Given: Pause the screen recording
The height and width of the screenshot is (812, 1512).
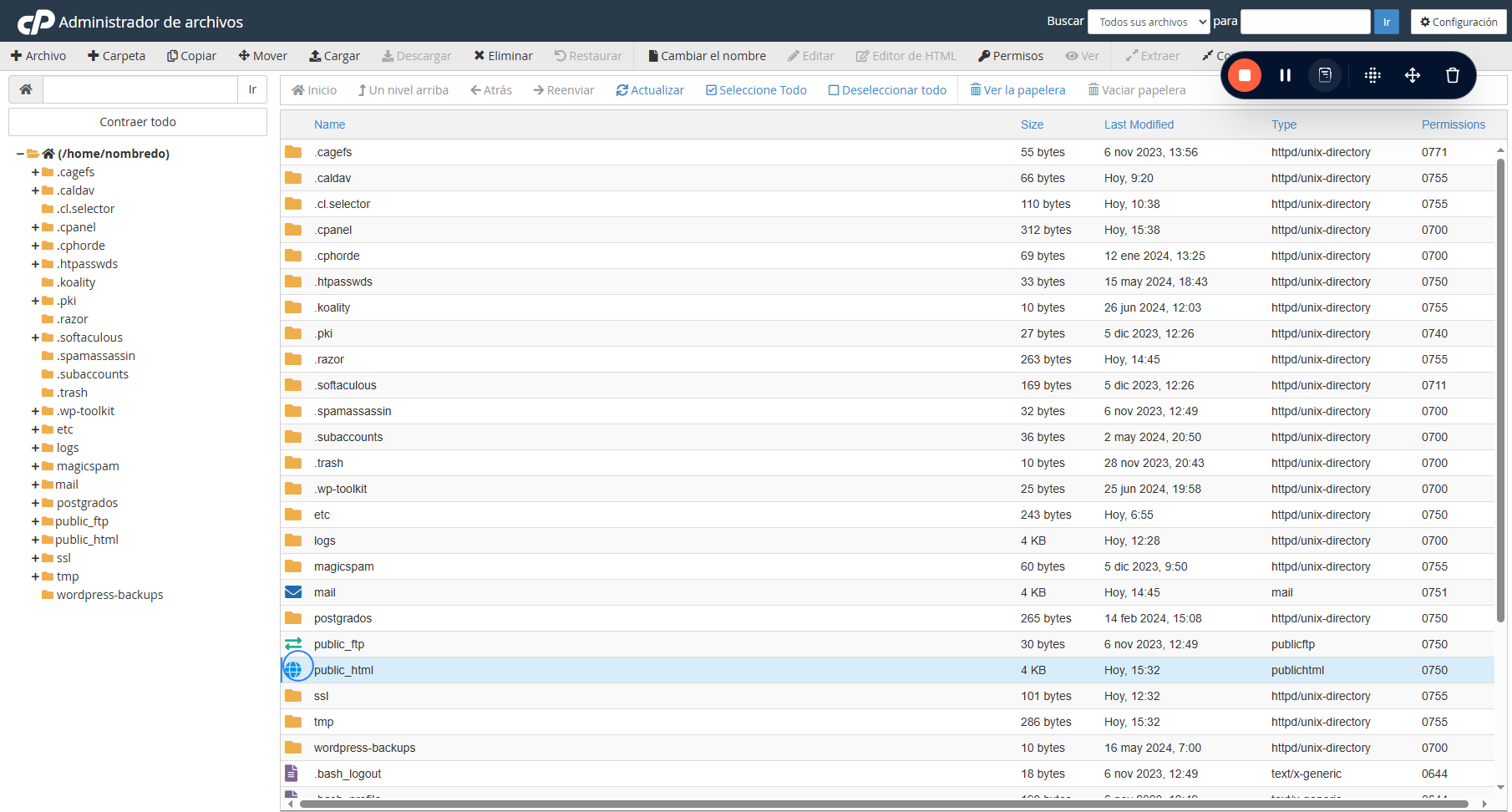Looking at the screenshot, I should pyautogui.click(x=1285, y=75).
